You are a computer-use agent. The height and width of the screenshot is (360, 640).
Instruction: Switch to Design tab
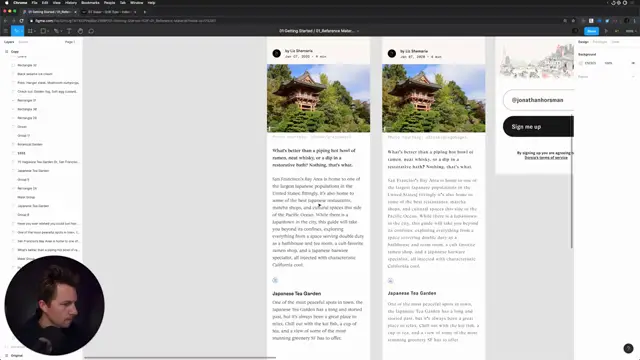583,42
